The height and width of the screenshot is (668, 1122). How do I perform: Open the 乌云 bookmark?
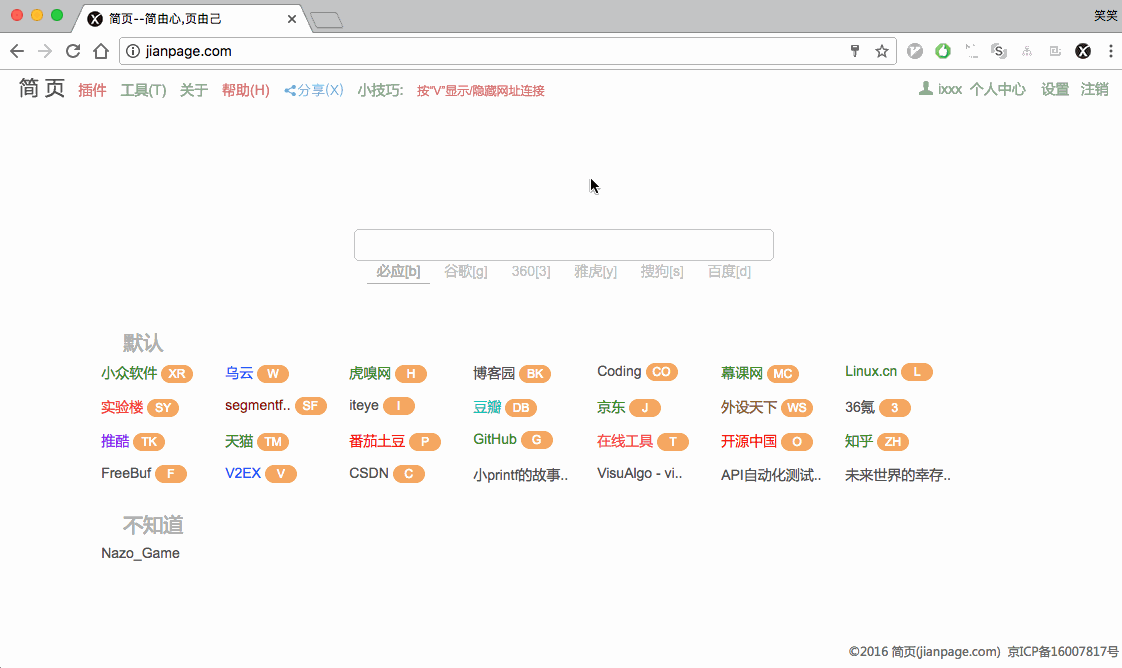[239, 373]
